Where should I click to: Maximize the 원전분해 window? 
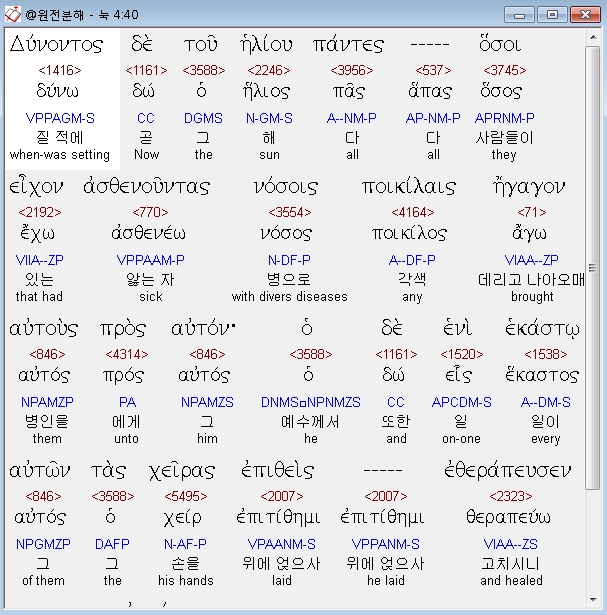(x=552, y=15)
